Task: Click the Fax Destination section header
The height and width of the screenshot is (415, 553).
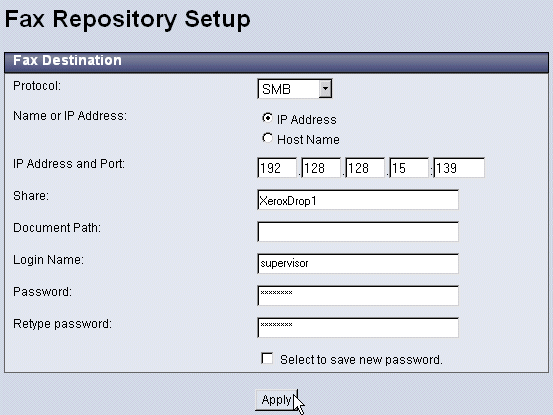Action: (x=276, y=62)
